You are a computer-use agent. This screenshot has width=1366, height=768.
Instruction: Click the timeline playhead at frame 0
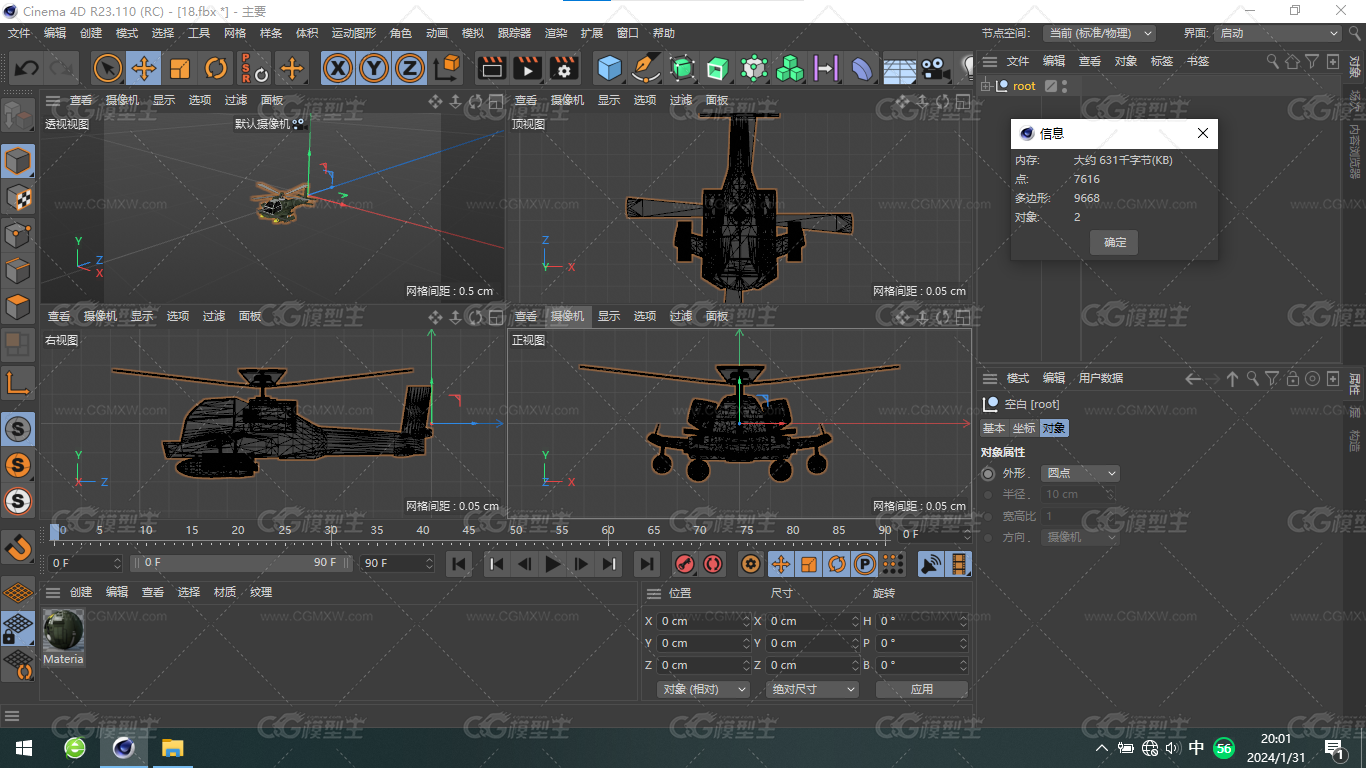[x=55, y=531]
